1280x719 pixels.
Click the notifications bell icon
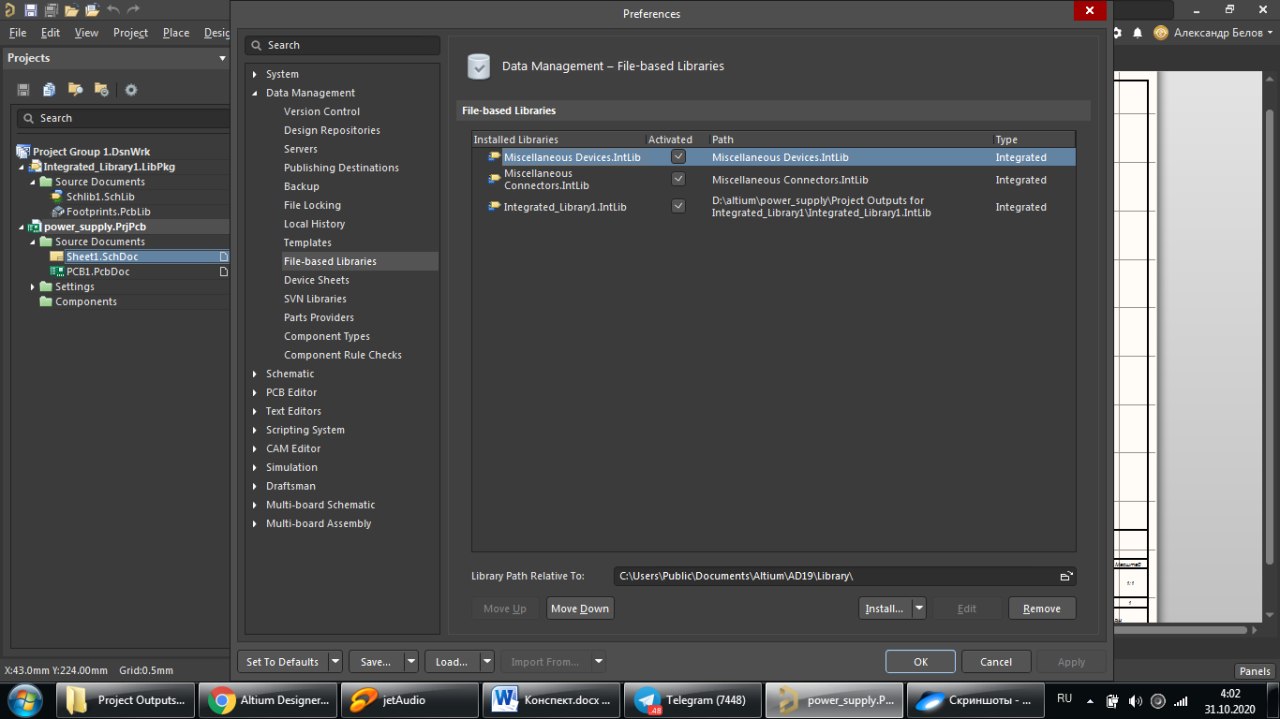(1138, 33)
